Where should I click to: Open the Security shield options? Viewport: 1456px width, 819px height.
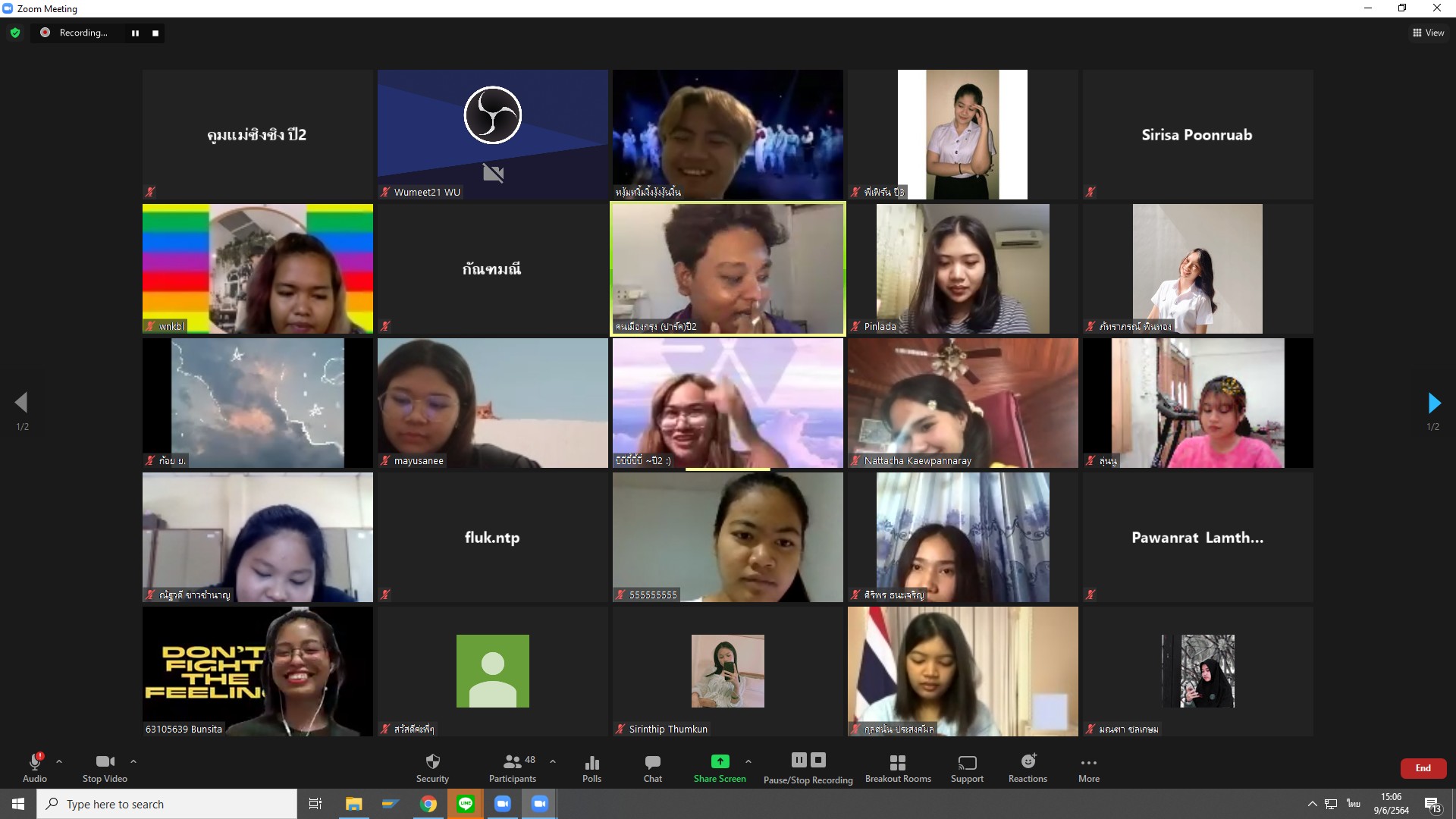(x=432, y=767)
